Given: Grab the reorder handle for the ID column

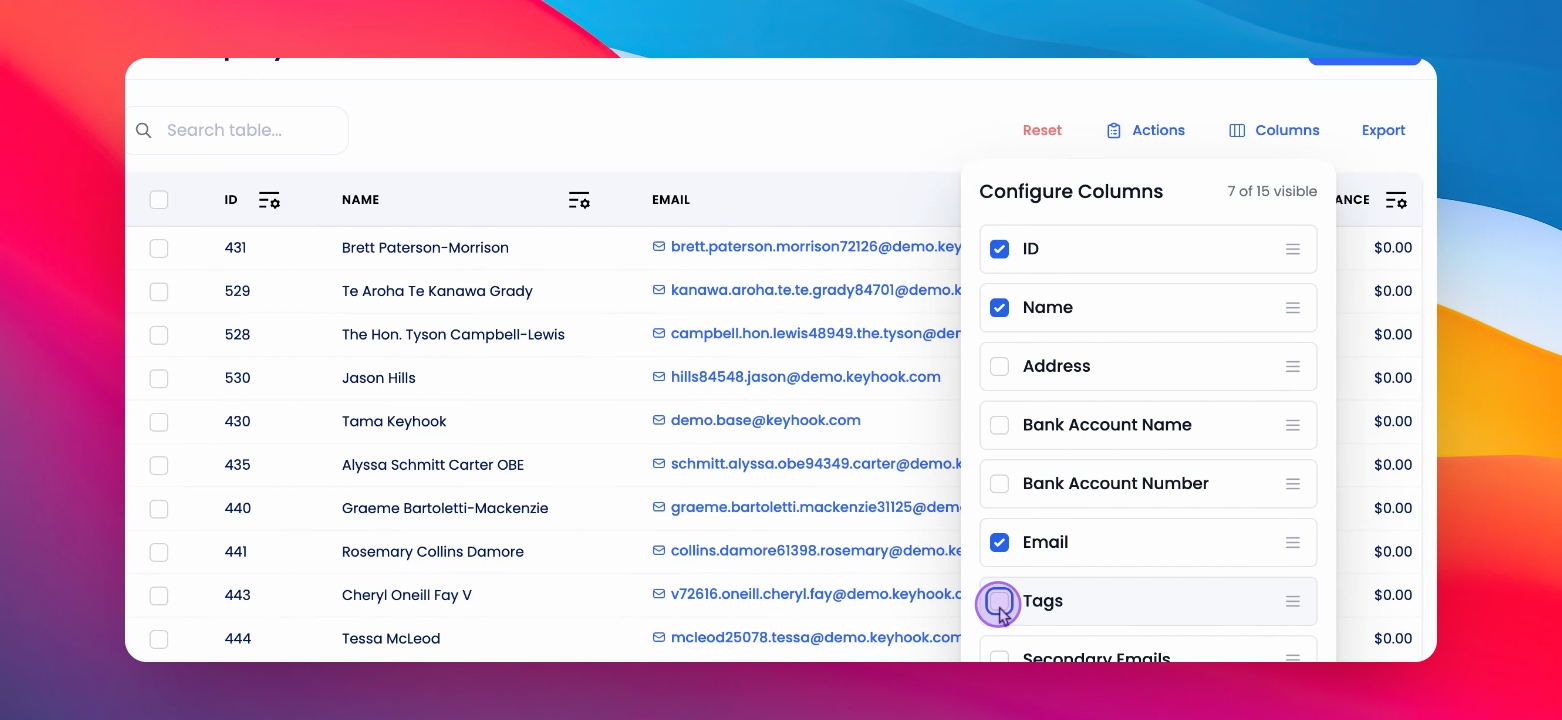Looking at the screenshot, I should point(1293,249).
